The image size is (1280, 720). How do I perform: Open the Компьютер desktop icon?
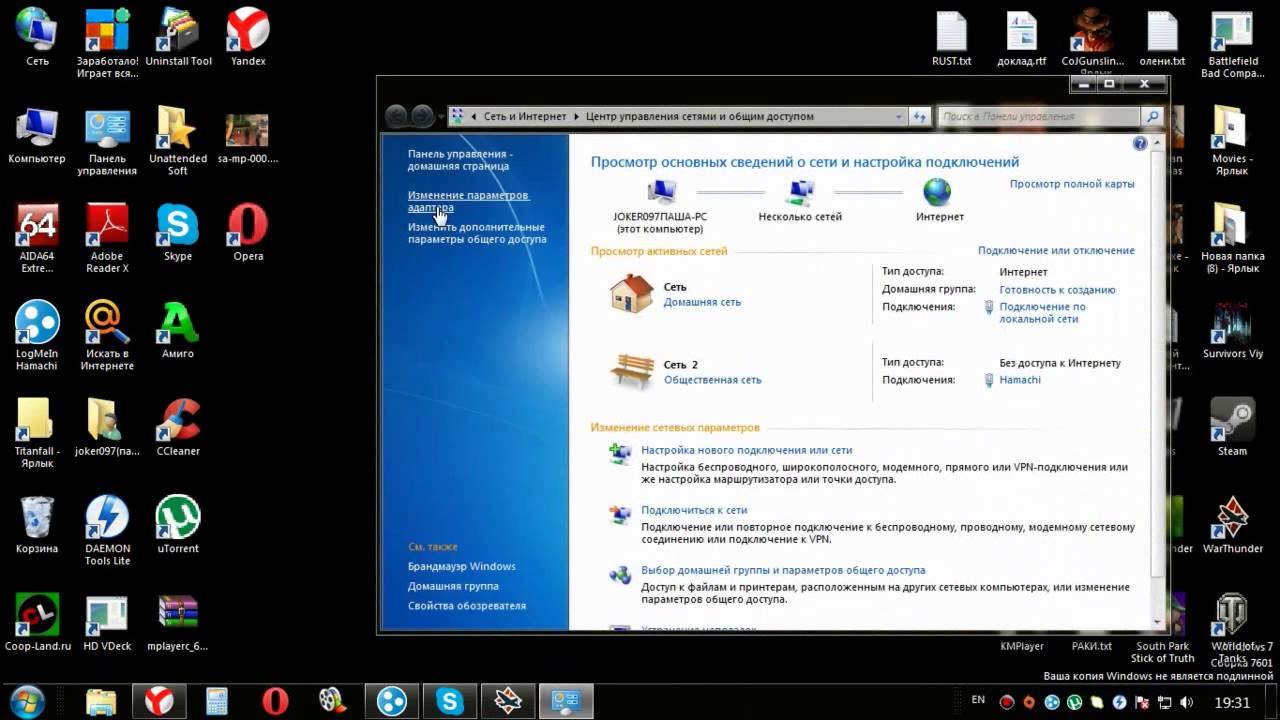pos(37,135)
